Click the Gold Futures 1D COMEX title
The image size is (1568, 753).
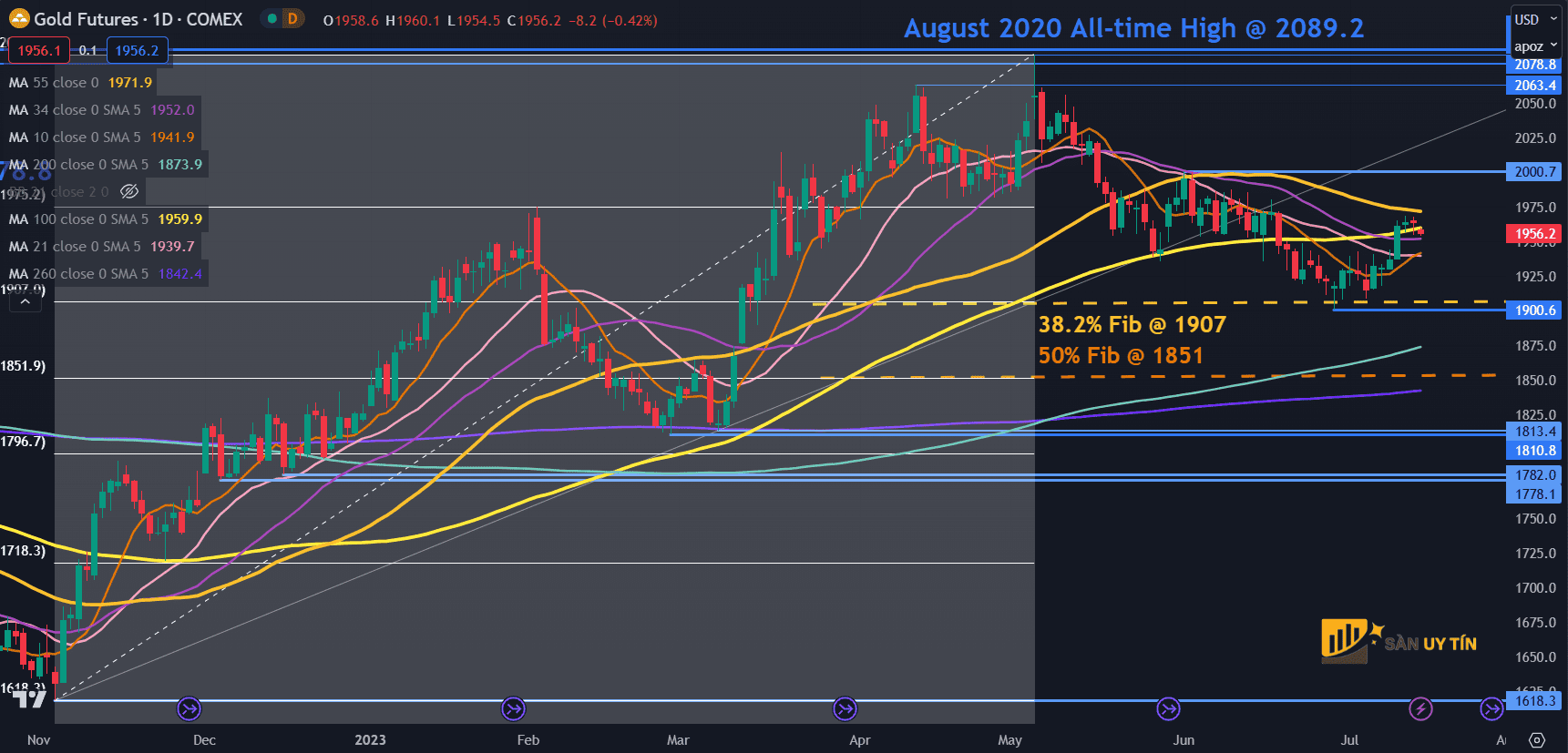pyautogui.click(x=138, y=19)
